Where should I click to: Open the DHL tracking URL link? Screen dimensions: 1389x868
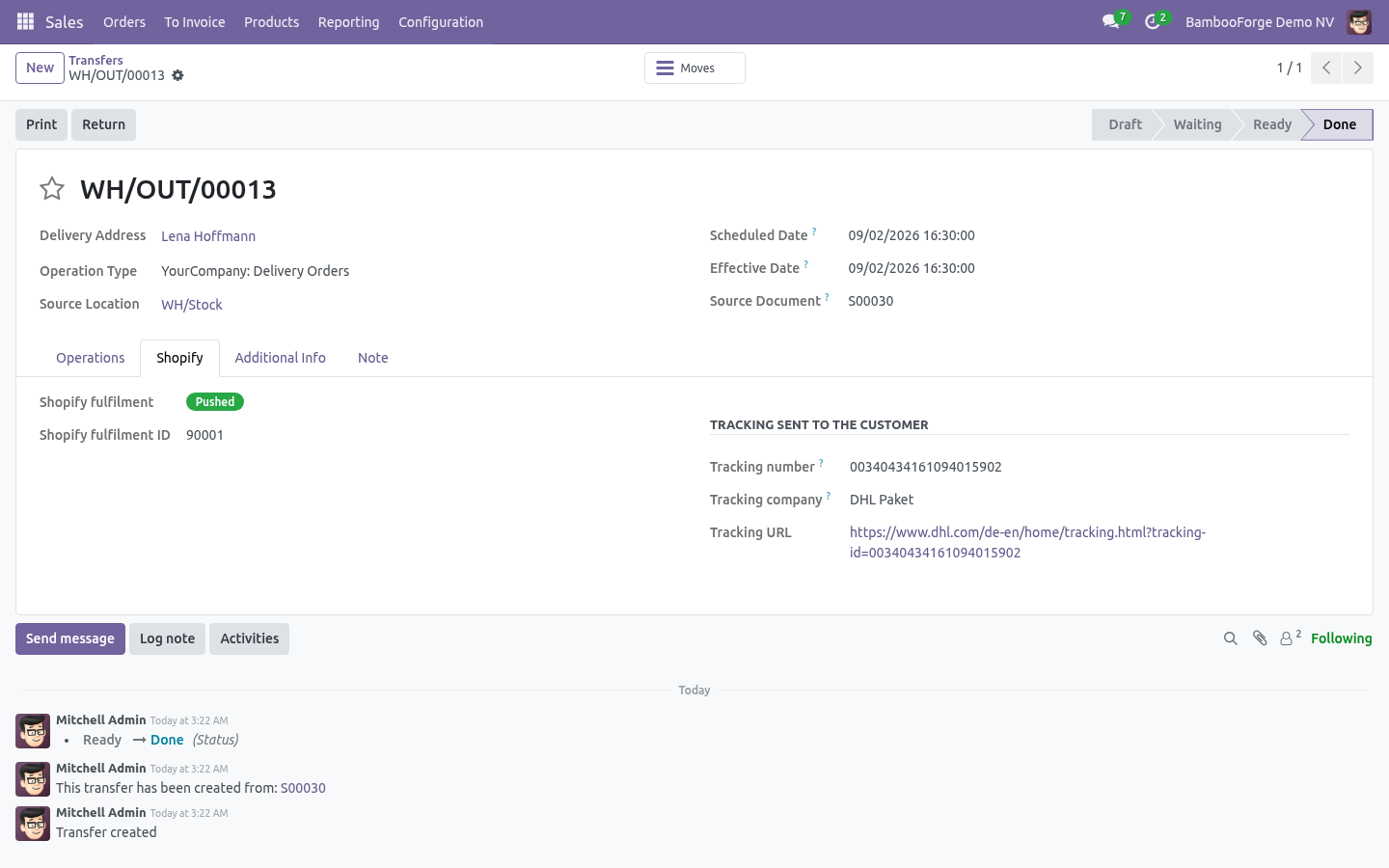[1027, 542]
